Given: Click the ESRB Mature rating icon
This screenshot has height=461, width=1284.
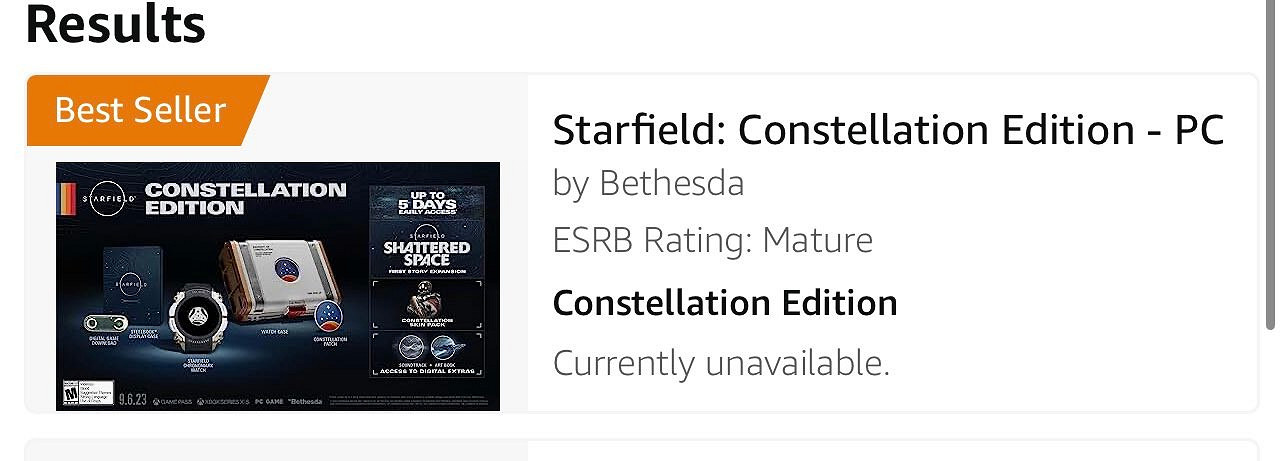Looking at the screenshot, I should (x=72, y=391).
